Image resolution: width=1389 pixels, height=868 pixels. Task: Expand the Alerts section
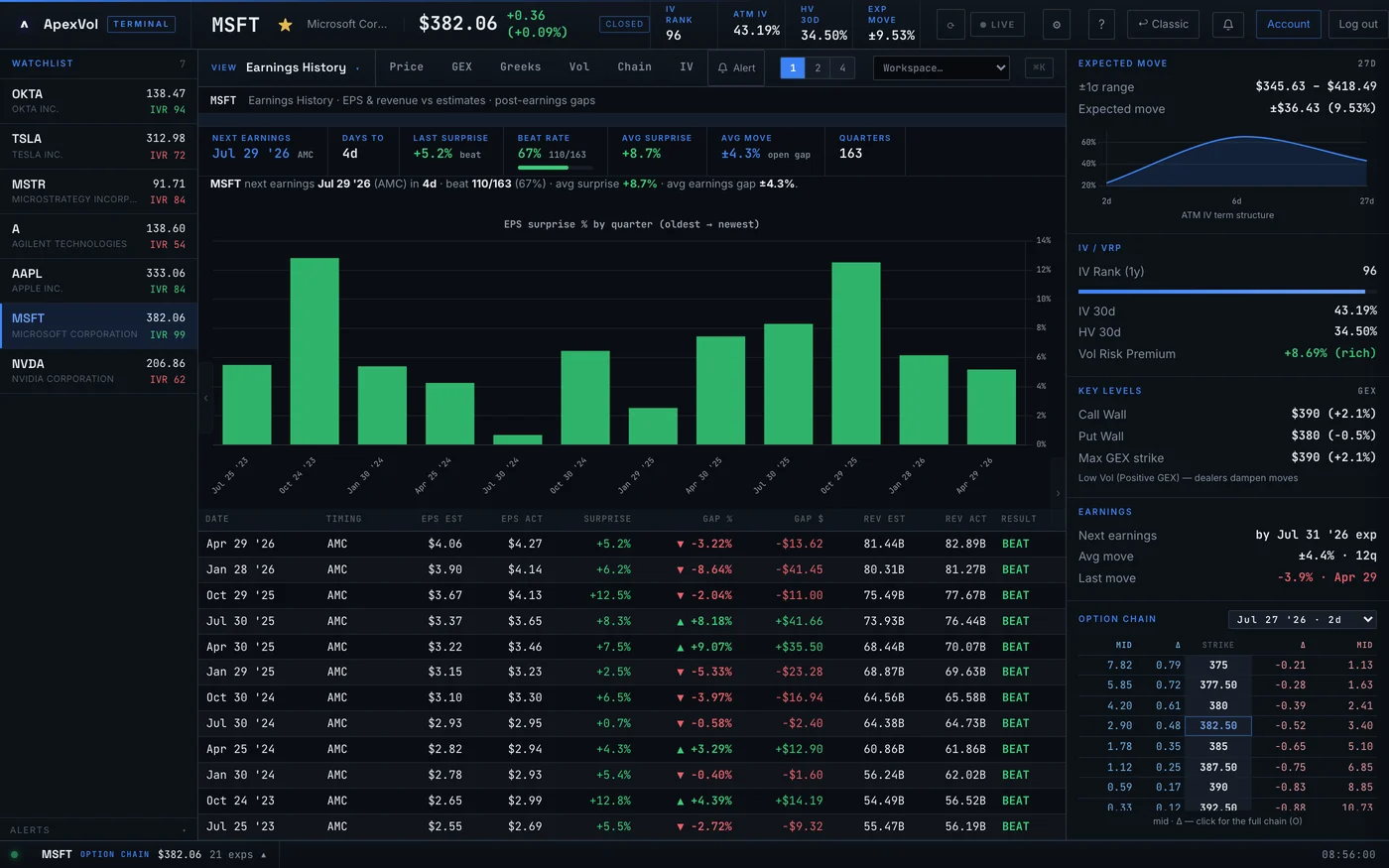[98, 830]
